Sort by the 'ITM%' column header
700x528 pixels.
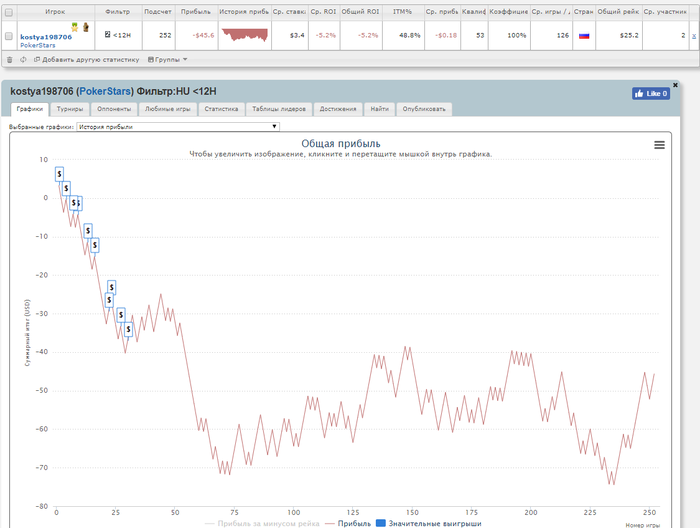click(x=402, y=12)
